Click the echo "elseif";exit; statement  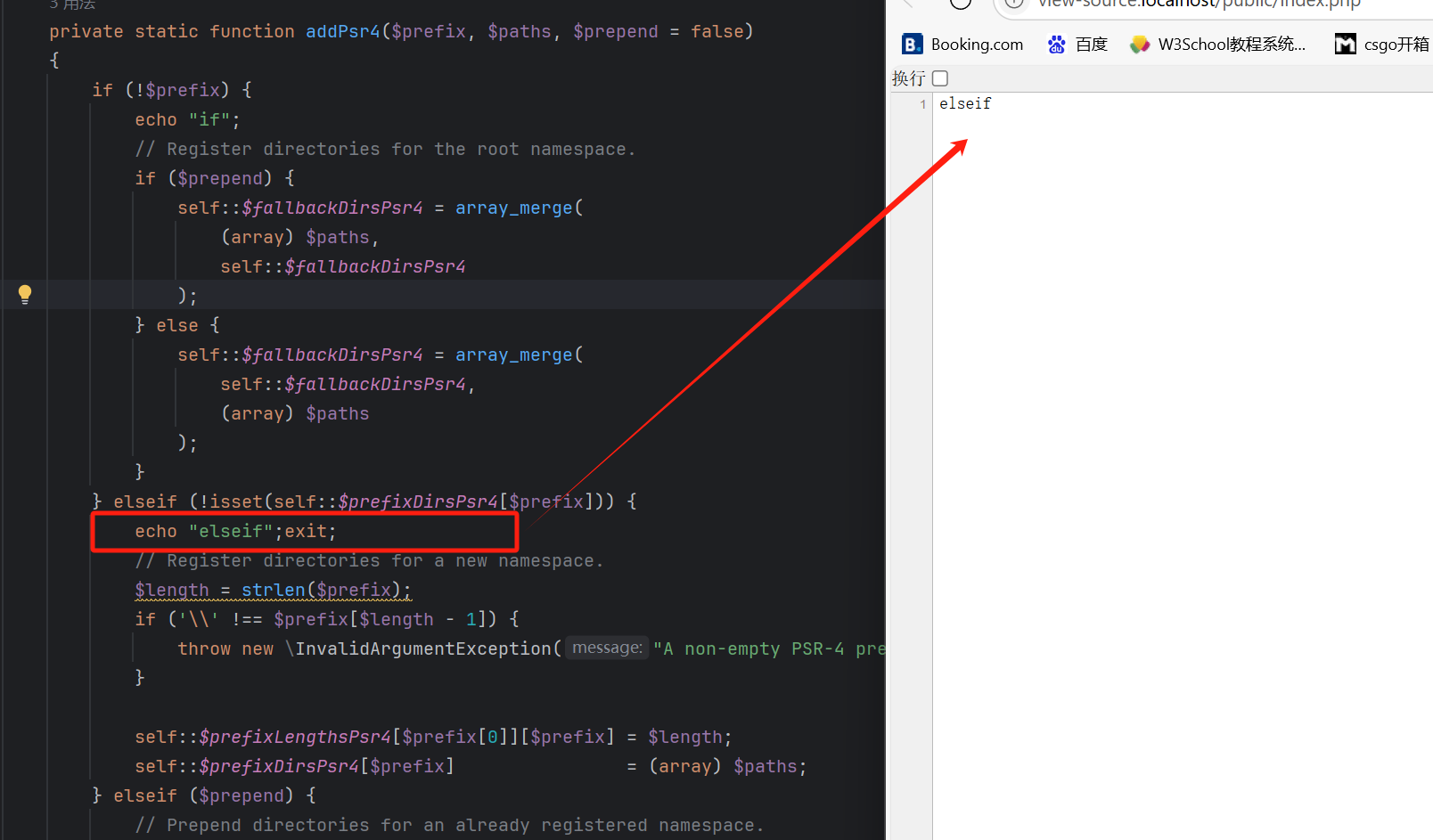point(236,531)
